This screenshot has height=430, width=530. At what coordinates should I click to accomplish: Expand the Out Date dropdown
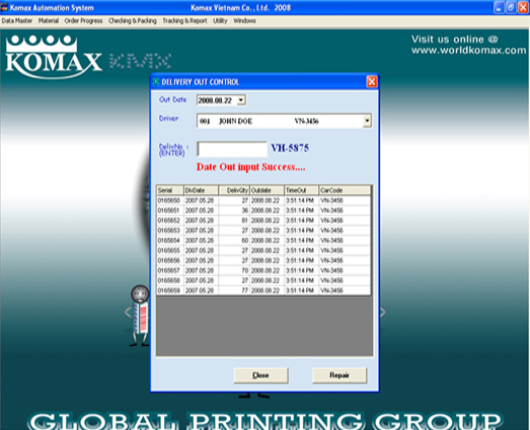tap(241, 100)
